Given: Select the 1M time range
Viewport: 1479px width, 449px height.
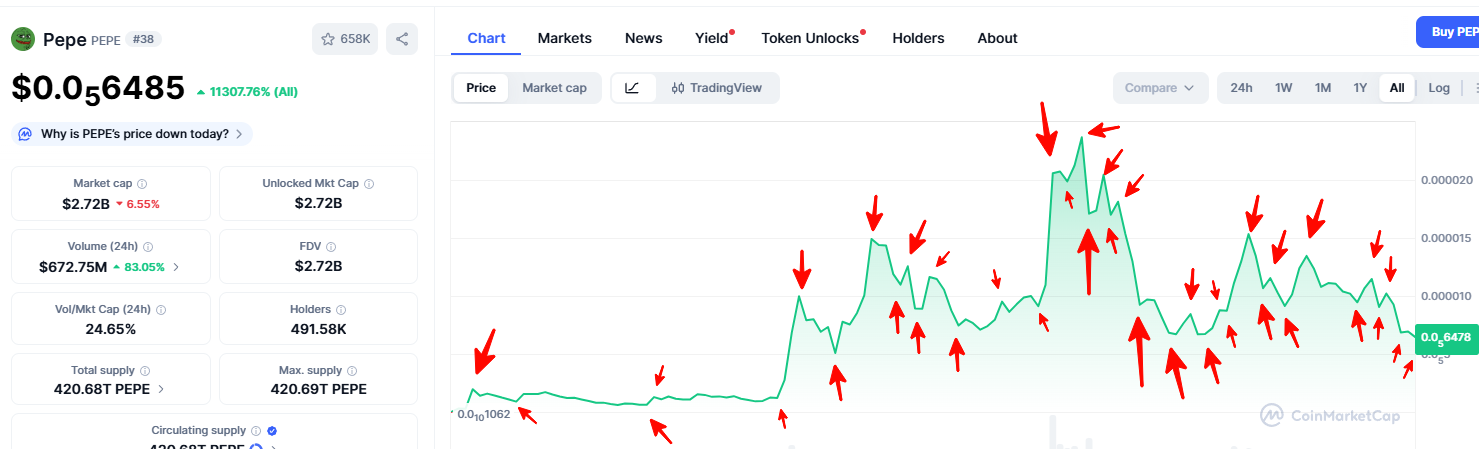Looking at the screenshot, I should 1323,88.
